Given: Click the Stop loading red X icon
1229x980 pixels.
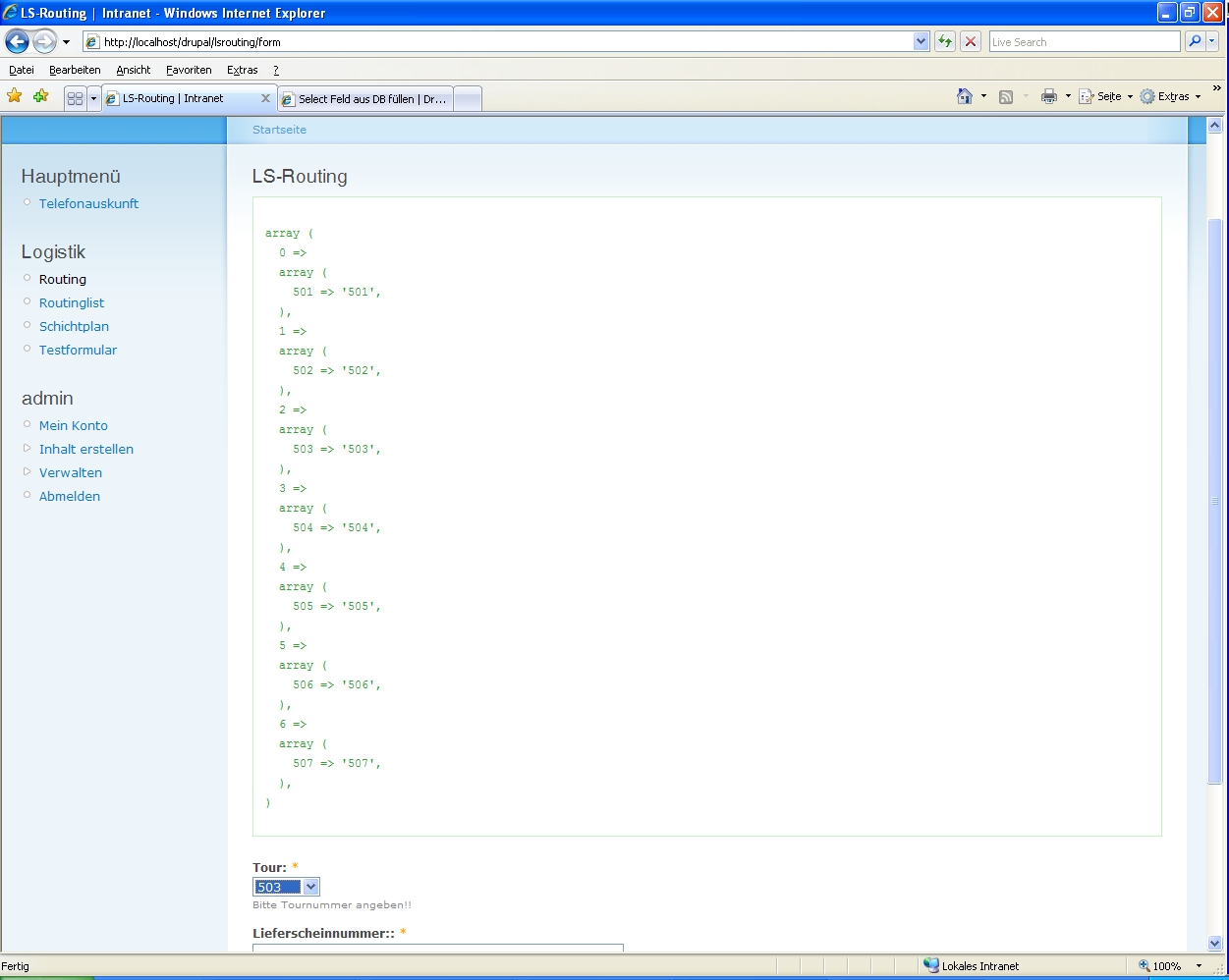Looking at the screenshot, I should (971, 41).
